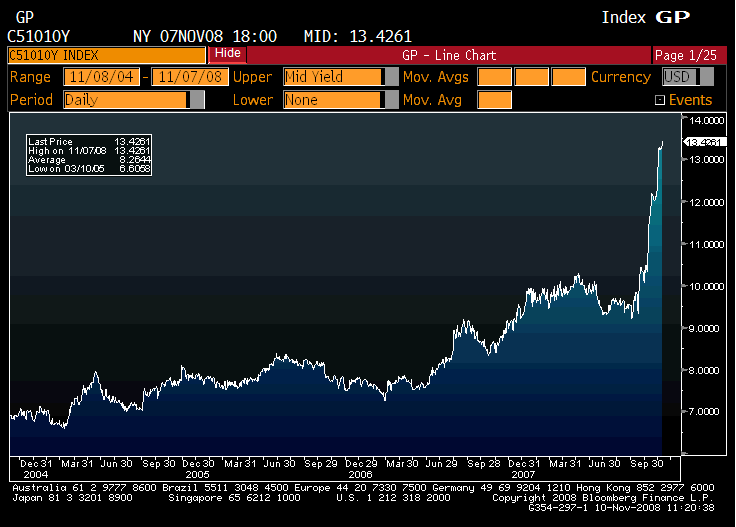Image resolution: width=736 pixels, height=527 pixels.
Task: Open the Period Daily dropdown arrow
Action: 197,100
